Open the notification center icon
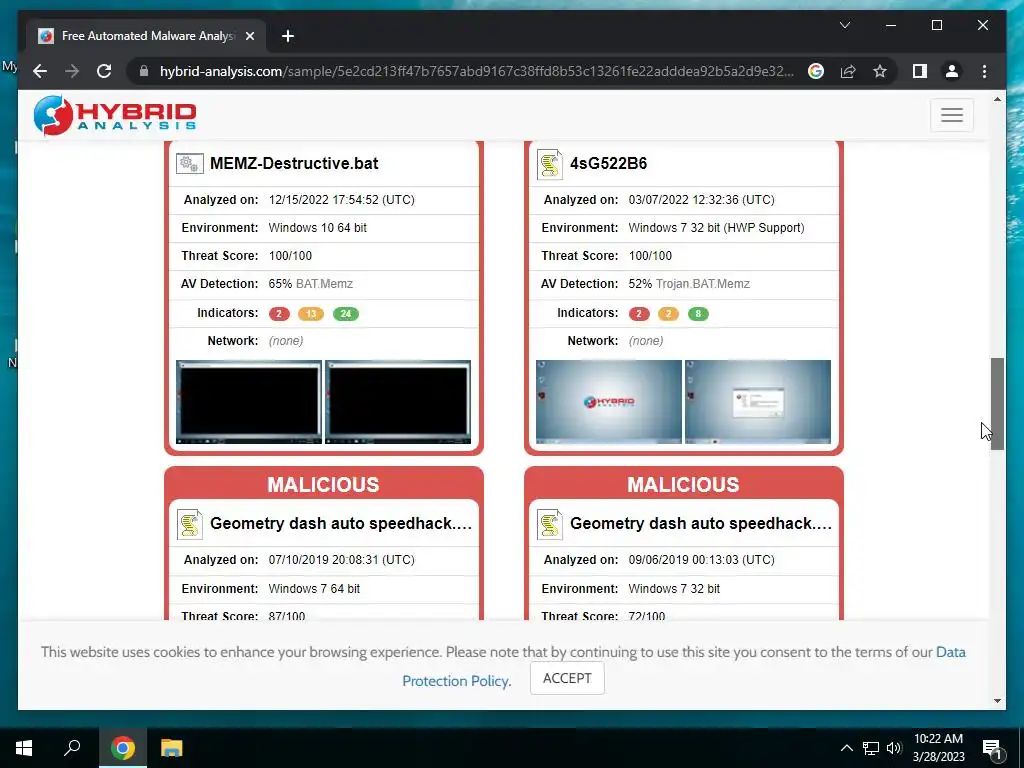Image resolution: width=1024 pixels, height=768 pixels. click(992, 749)
